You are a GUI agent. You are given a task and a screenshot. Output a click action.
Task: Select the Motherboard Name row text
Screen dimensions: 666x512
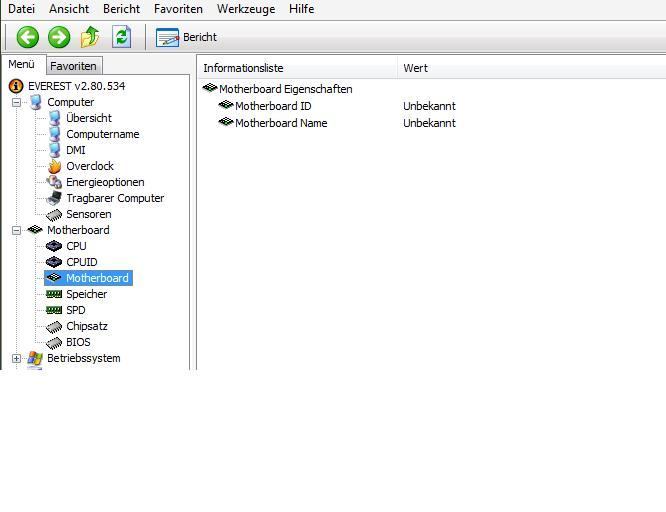click(281, 123)
